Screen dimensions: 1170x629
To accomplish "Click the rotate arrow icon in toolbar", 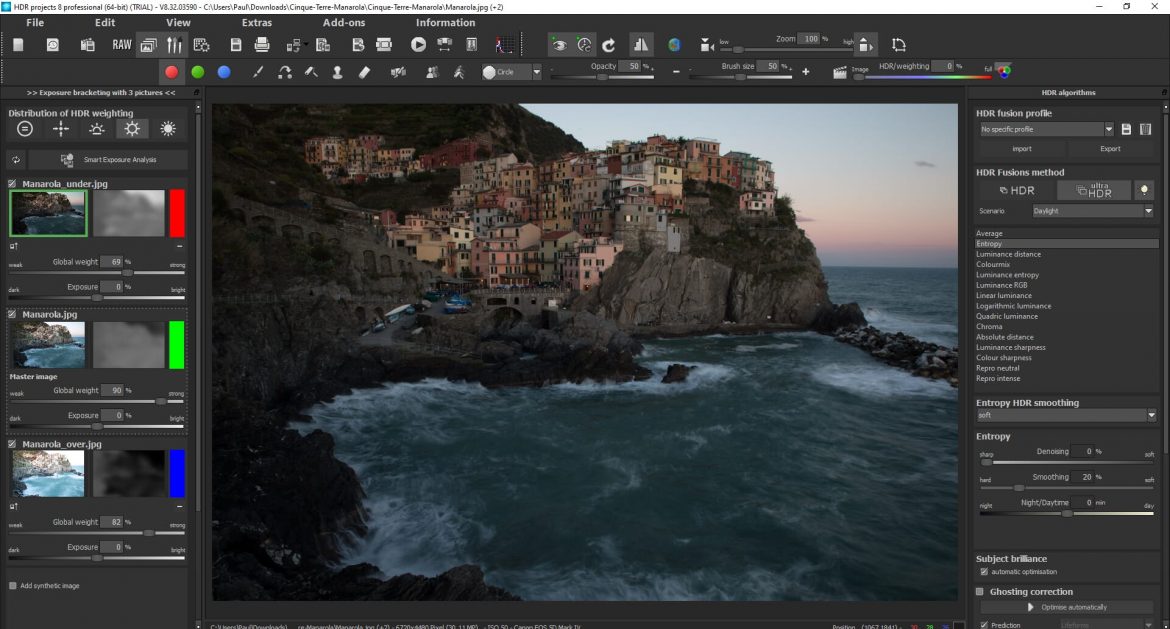I will tap(608, 45).
